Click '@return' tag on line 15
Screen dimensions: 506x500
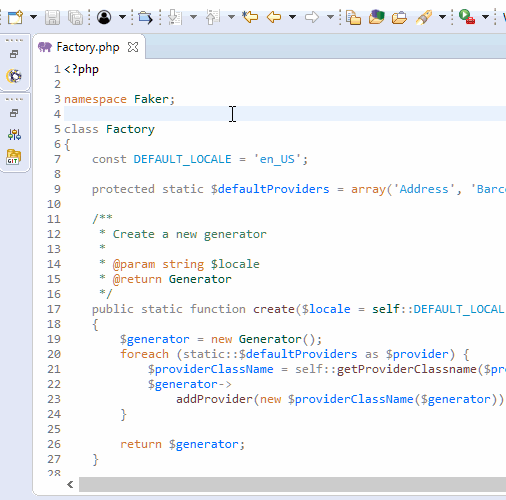pyautogui.click(x=137, y=279)
